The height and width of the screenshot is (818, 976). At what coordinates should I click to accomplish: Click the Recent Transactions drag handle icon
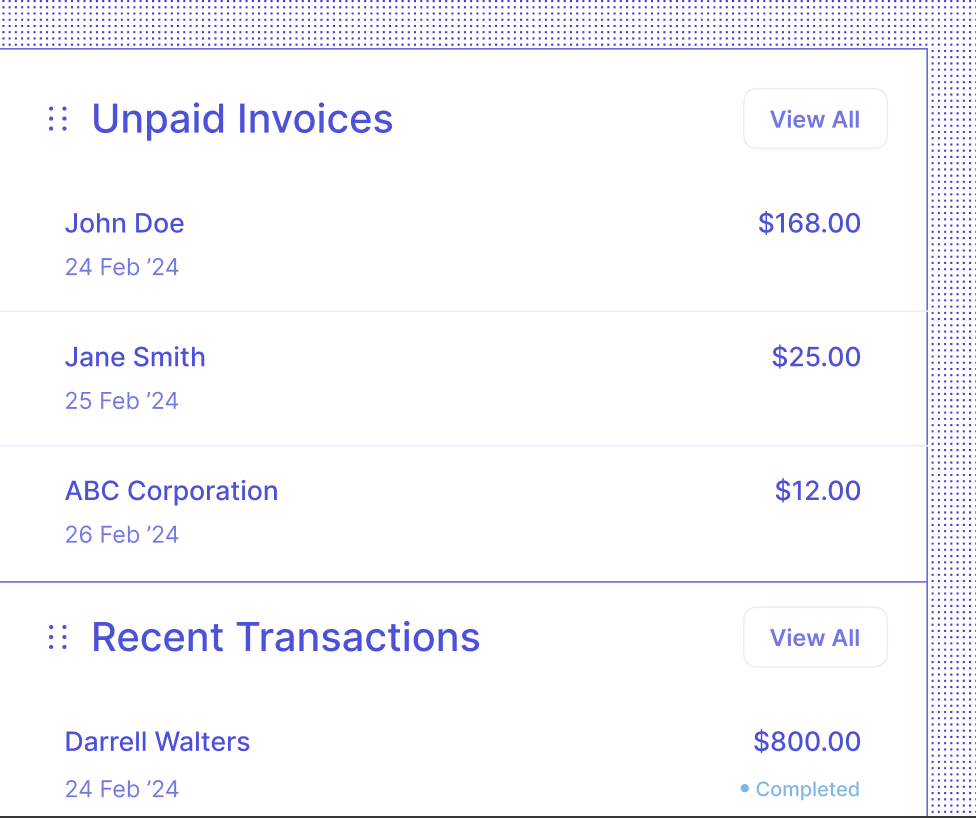tap(58, 637)
